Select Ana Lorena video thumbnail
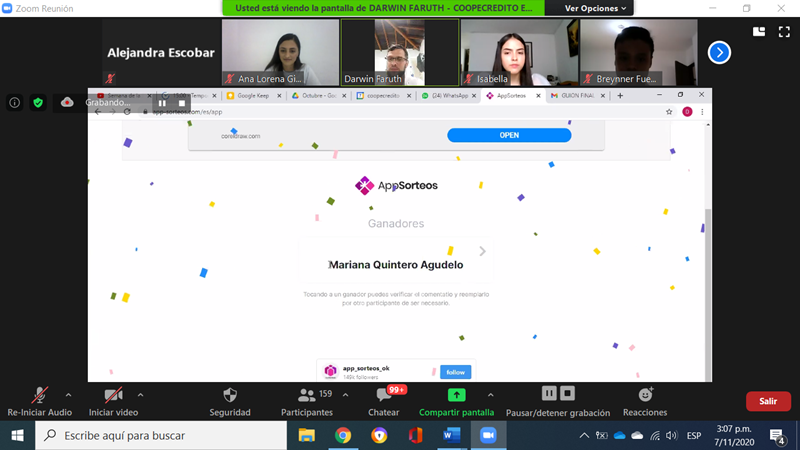This screenshot has height=450, width=800. tap(280, 53)
